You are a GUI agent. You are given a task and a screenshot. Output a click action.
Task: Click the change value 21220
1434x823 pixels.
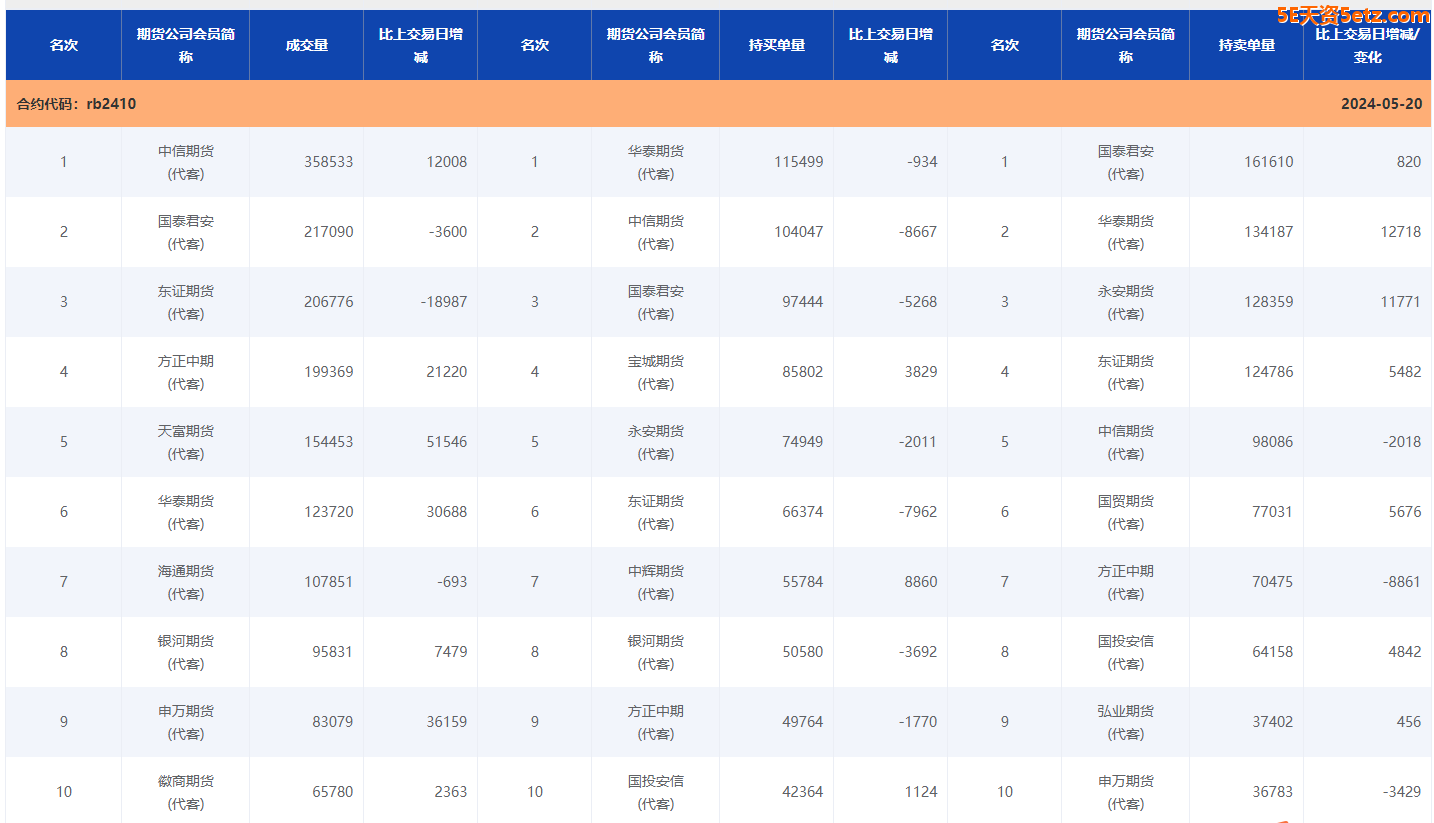tap(447, 372)
